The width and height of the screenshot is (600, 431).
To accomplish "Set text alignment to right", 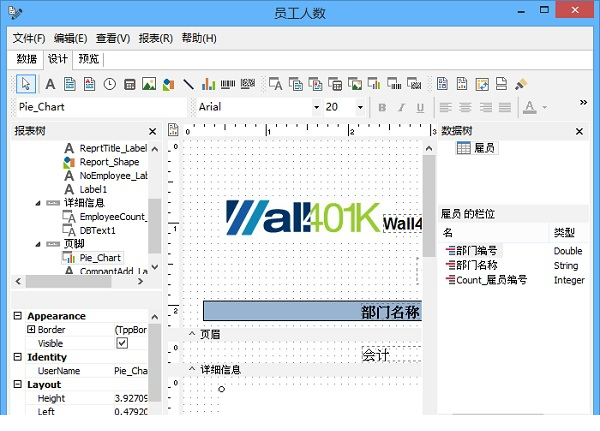I will point(485,108).
